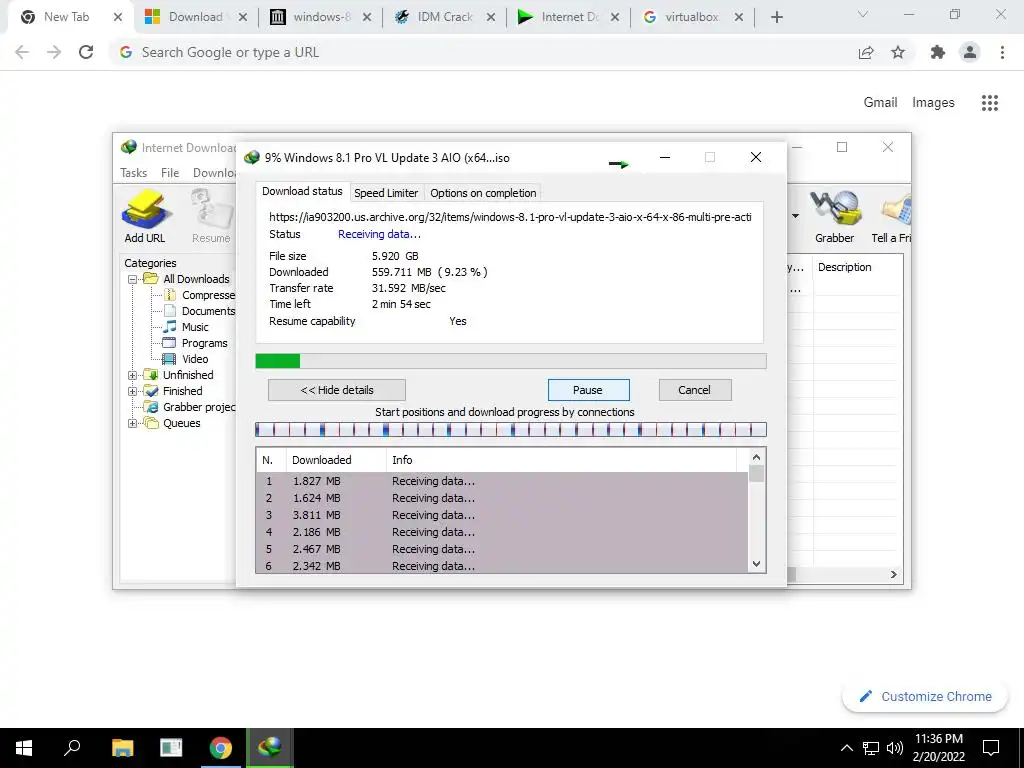This screenshot has width=1024, height=768.
Task: Click connections list scroll down arrow
Action: tap(756, 564)
